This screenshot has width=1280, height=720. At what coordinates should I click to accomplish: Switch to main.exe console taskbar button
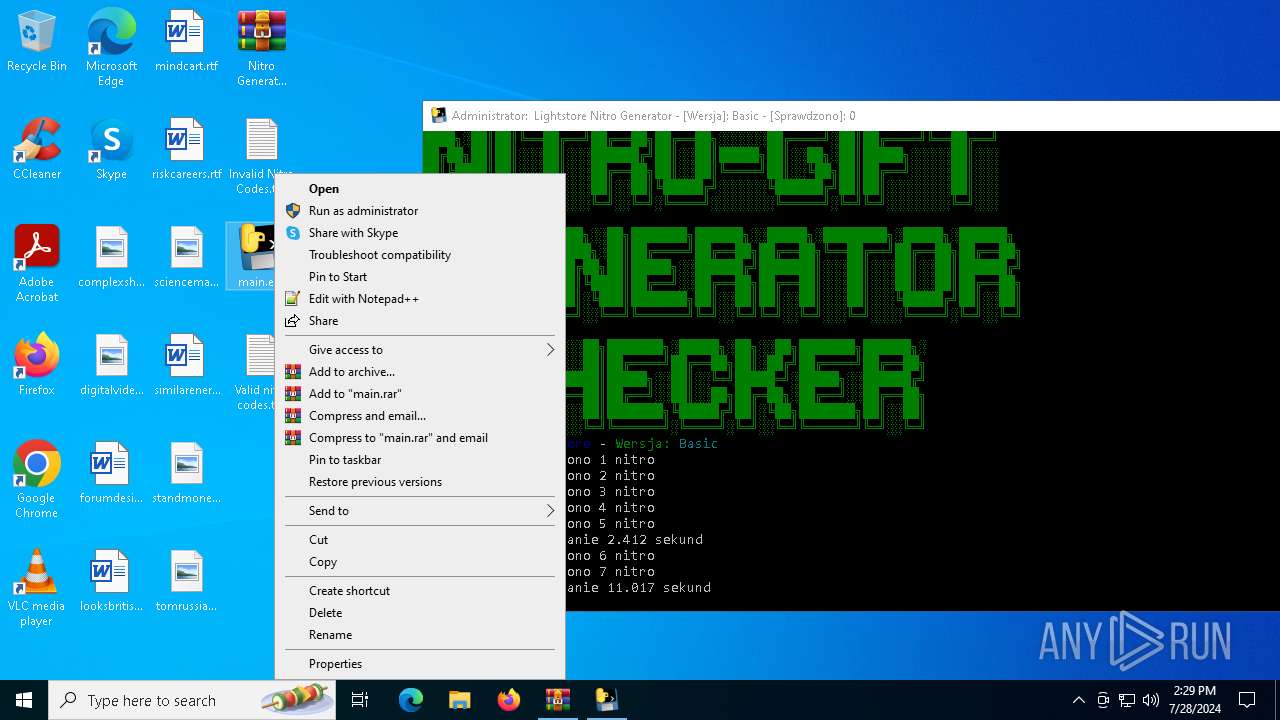click(606, 700)
